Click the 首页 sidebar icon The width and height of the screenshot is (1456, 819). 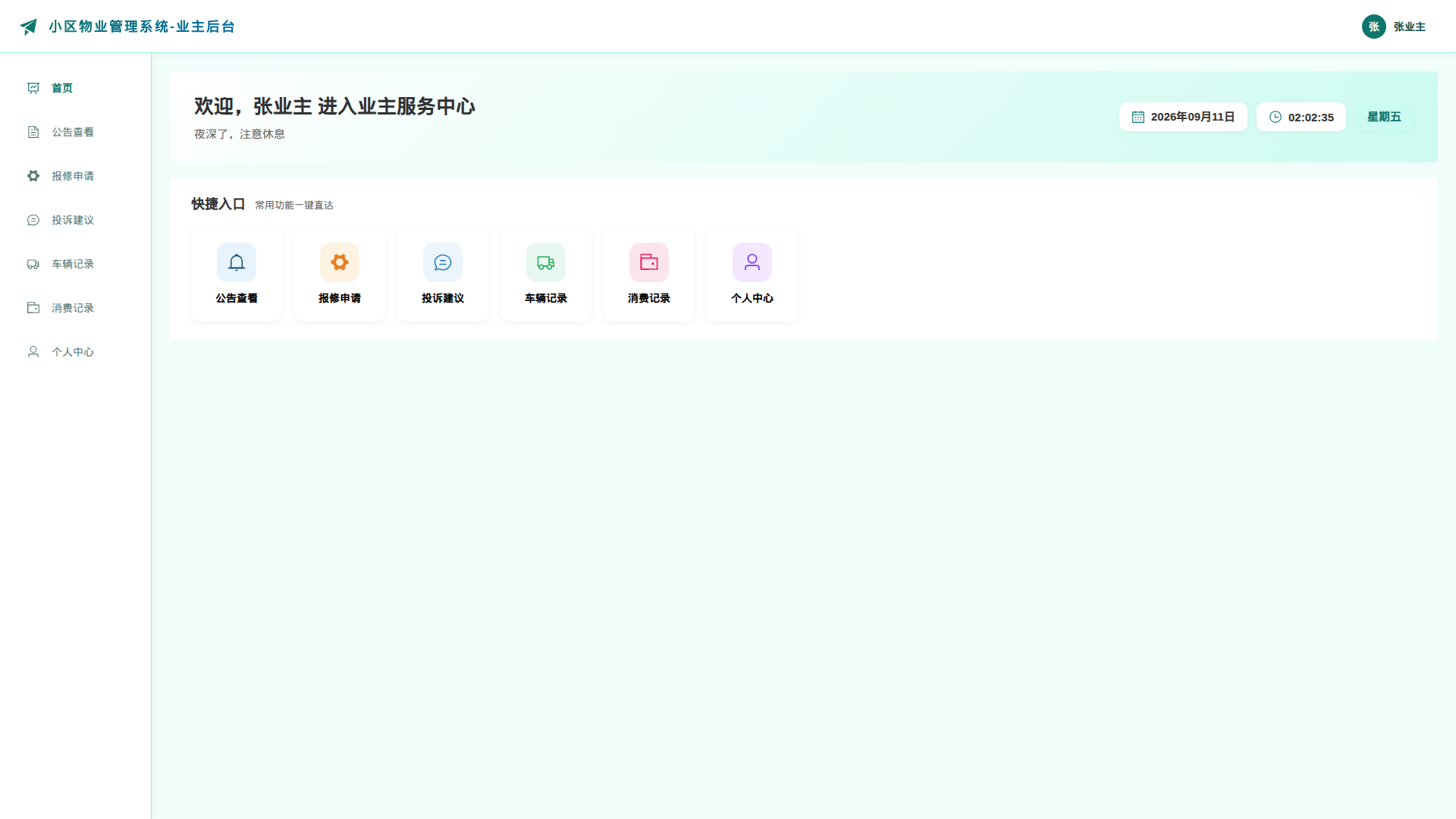pyautogui.click(x=33, y=88)
